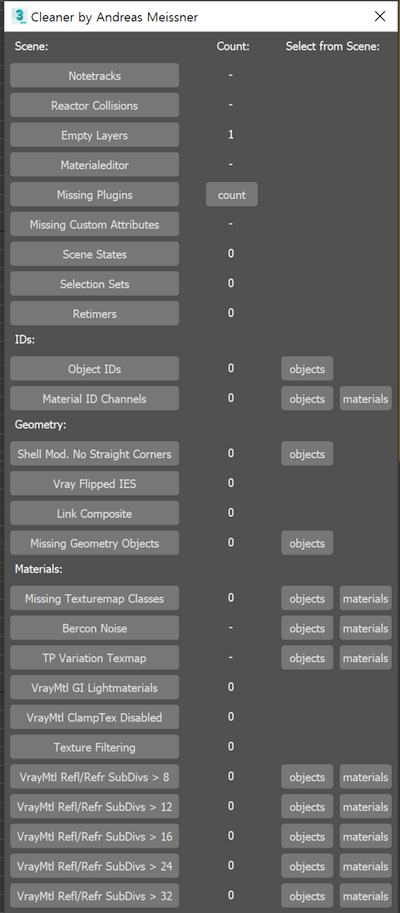The image size is (400, 913).
Task: Select materials with SubDivs > 32
Action: coord(366,895)
